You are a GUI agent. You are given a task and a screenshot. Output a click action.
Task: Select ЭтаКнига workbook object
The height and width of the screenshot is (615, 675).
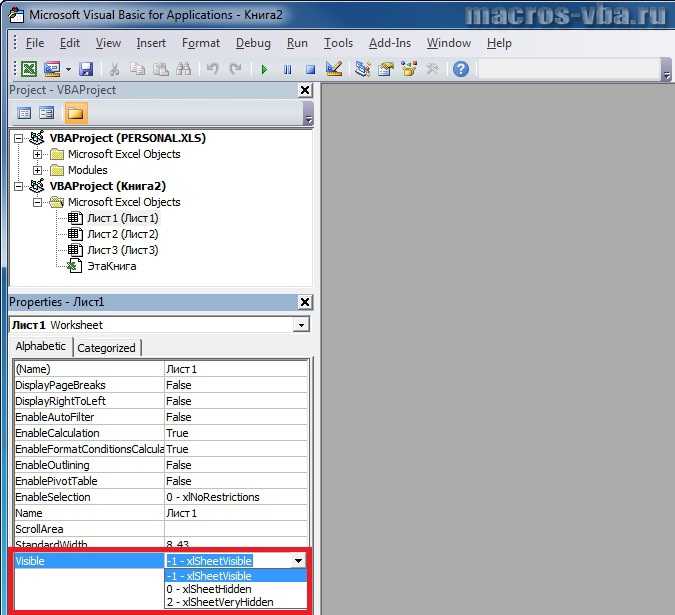click(111, 266)
